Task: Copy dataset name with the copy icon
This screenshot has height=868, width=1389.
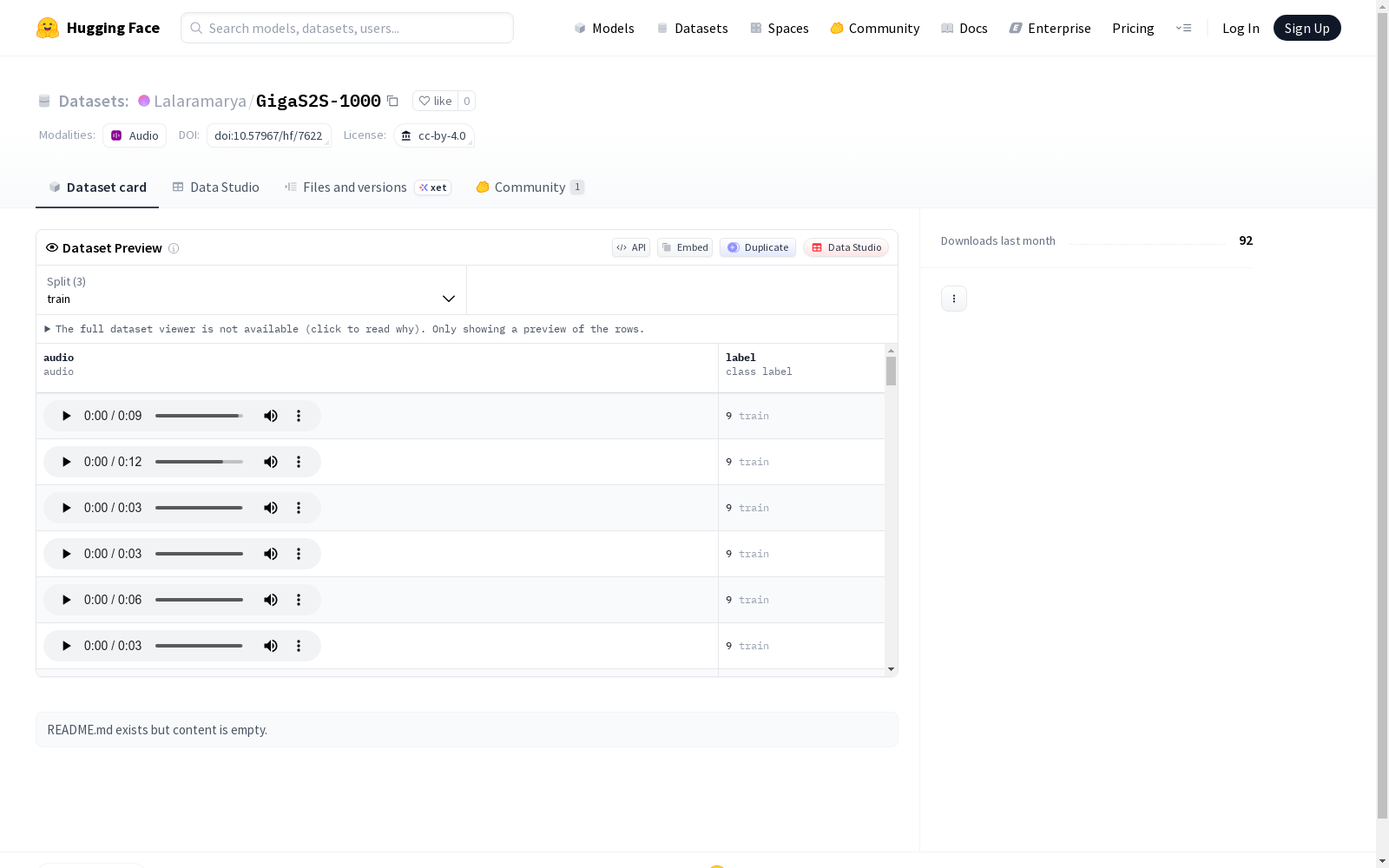Action: (x=392, y=101)
